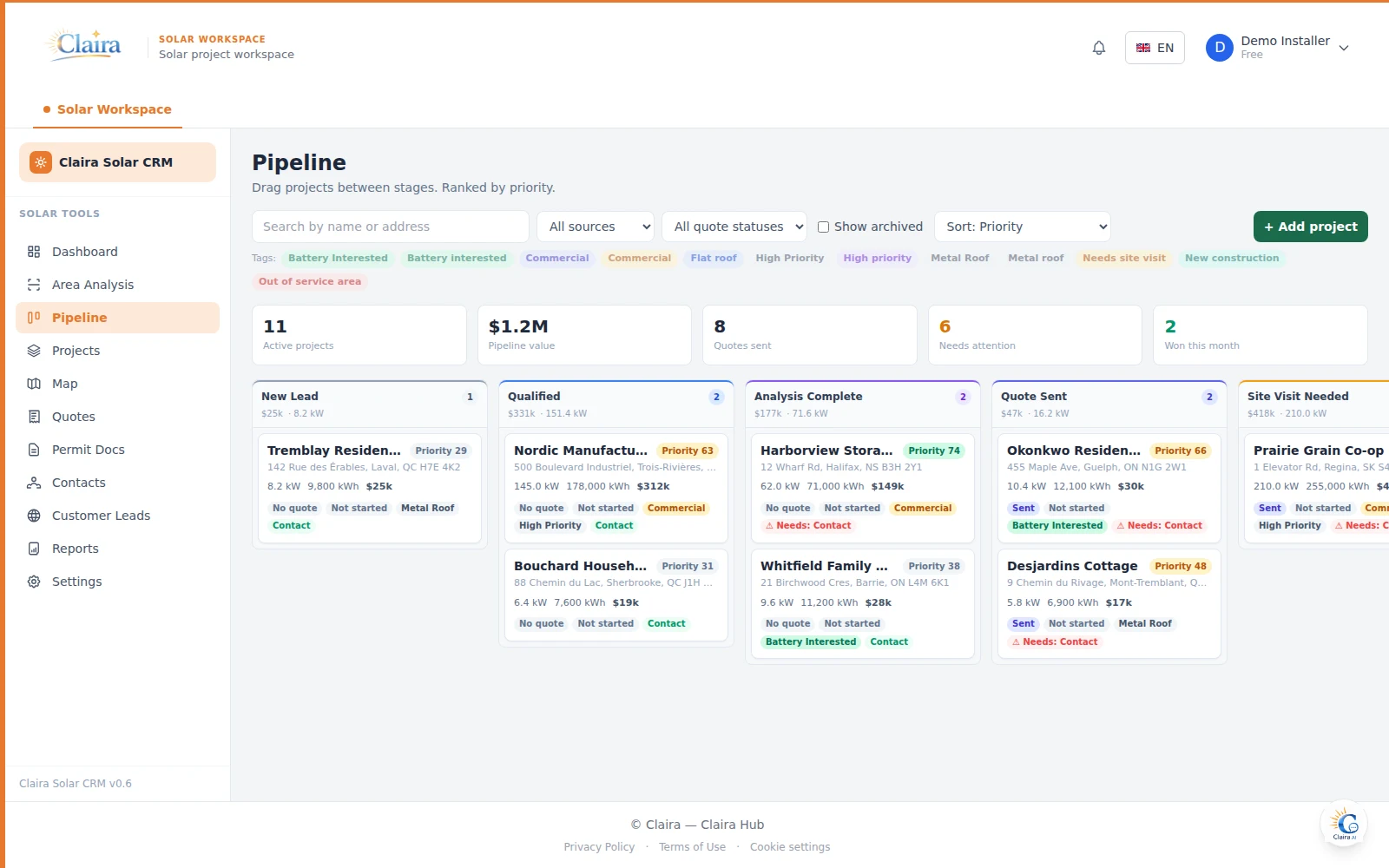Open the EN language selector
Image resolution: width=1389 pixels, height=868 pixels.
1155,48
